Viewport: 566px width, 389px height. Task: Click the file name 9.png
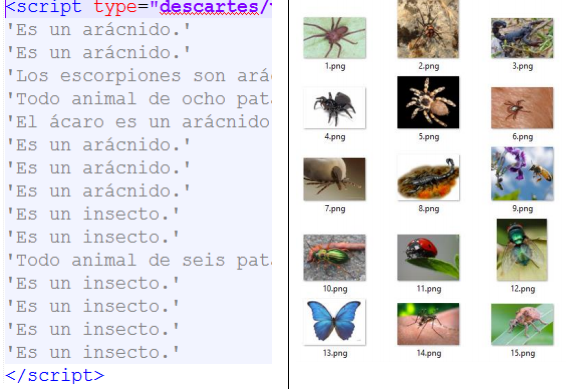pos(523,209)
